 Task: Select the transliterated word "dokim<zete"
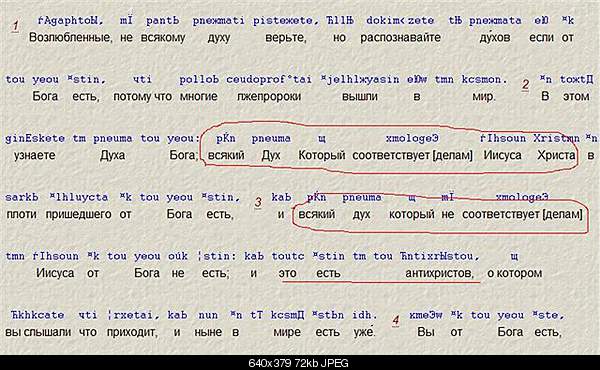[399, 21]
